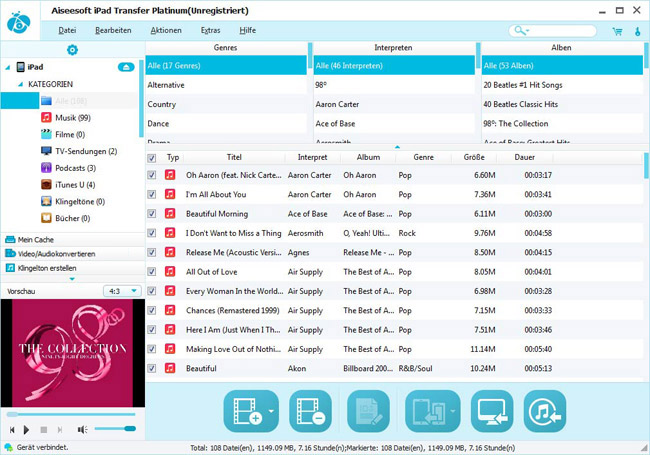This screenshot has height=455, width=650.
Task: Open the export-to-device dropdown arrow
Action: (453, 411)
